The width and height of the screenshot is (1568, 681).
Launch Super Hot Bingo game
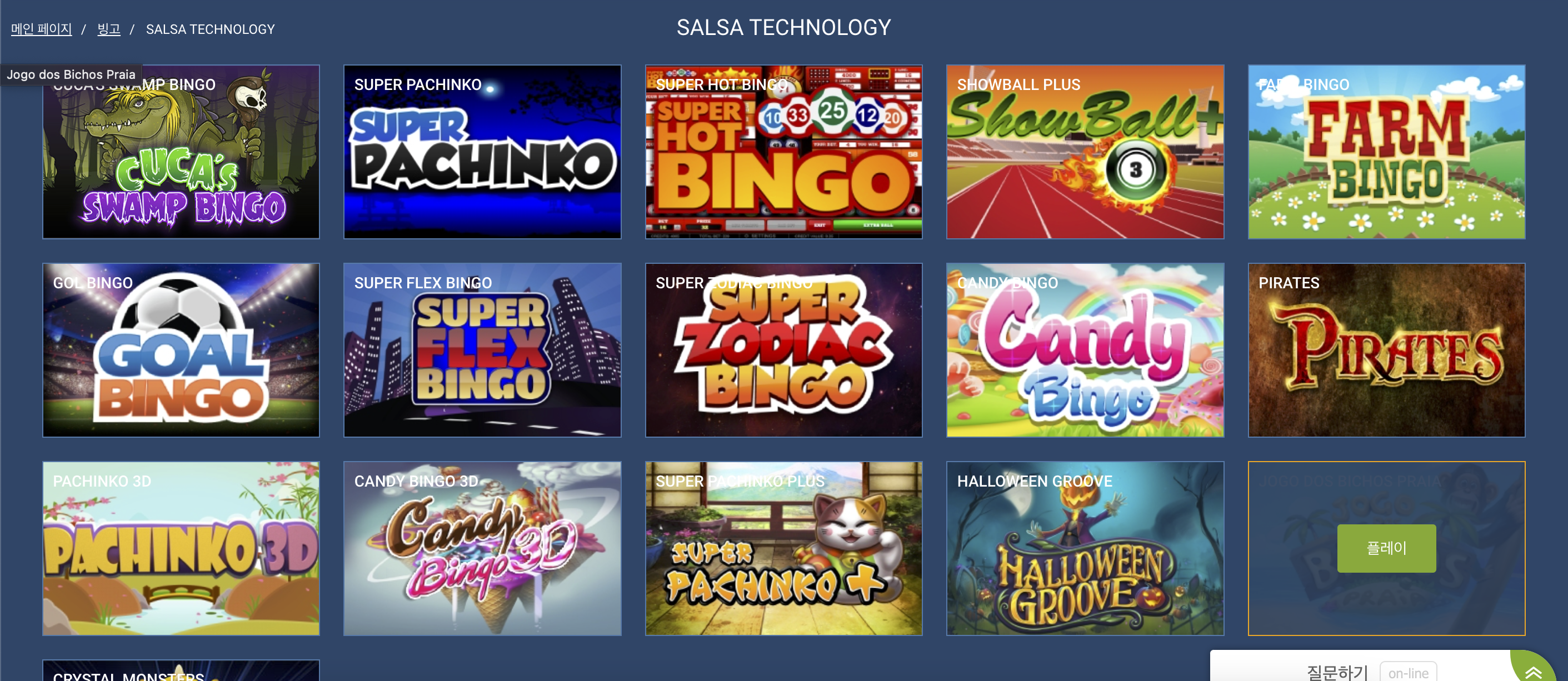tap(783, 152)
